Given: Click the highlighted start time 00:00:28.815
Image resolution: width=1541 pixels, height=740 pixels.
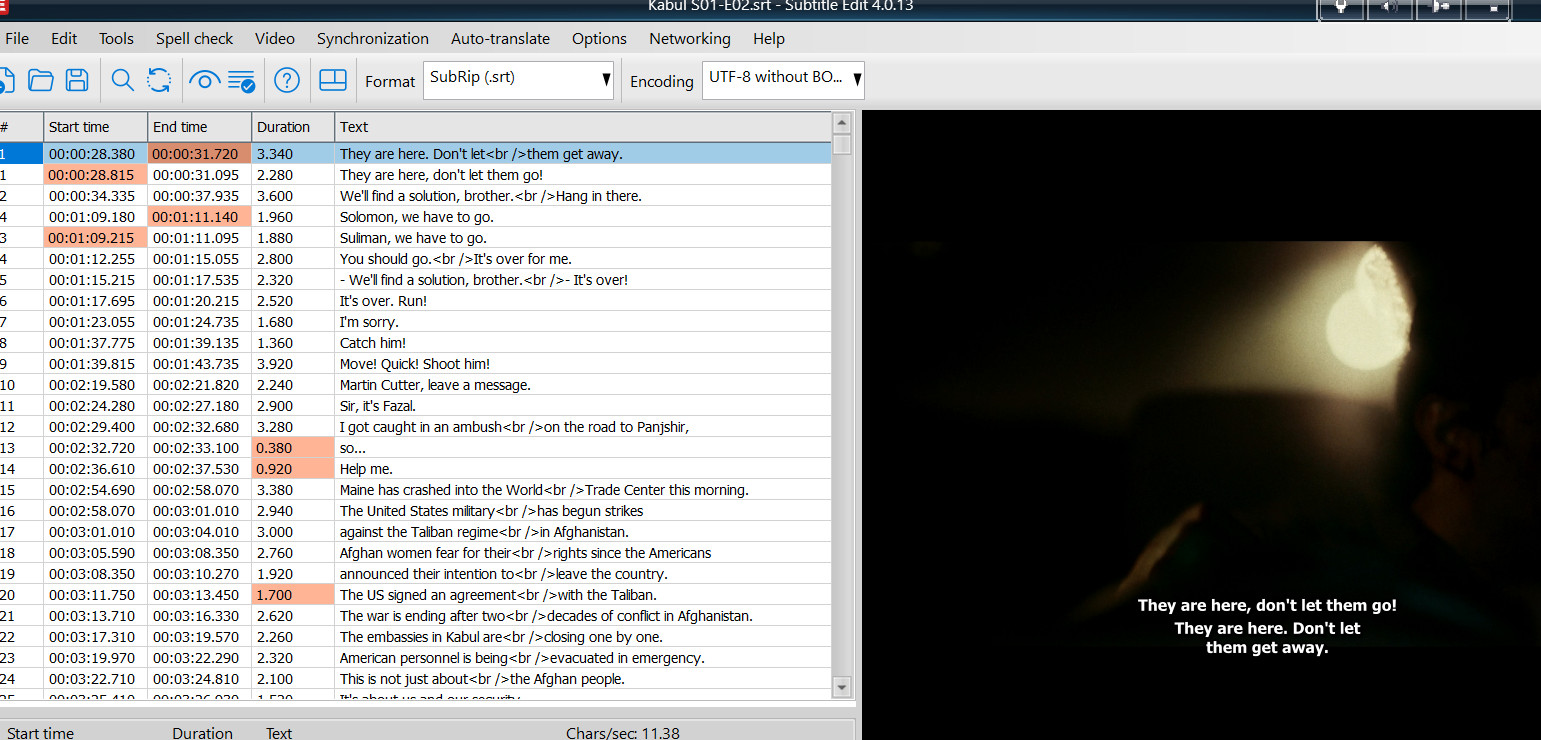Looking at the screenshot, I should [96, 175].
